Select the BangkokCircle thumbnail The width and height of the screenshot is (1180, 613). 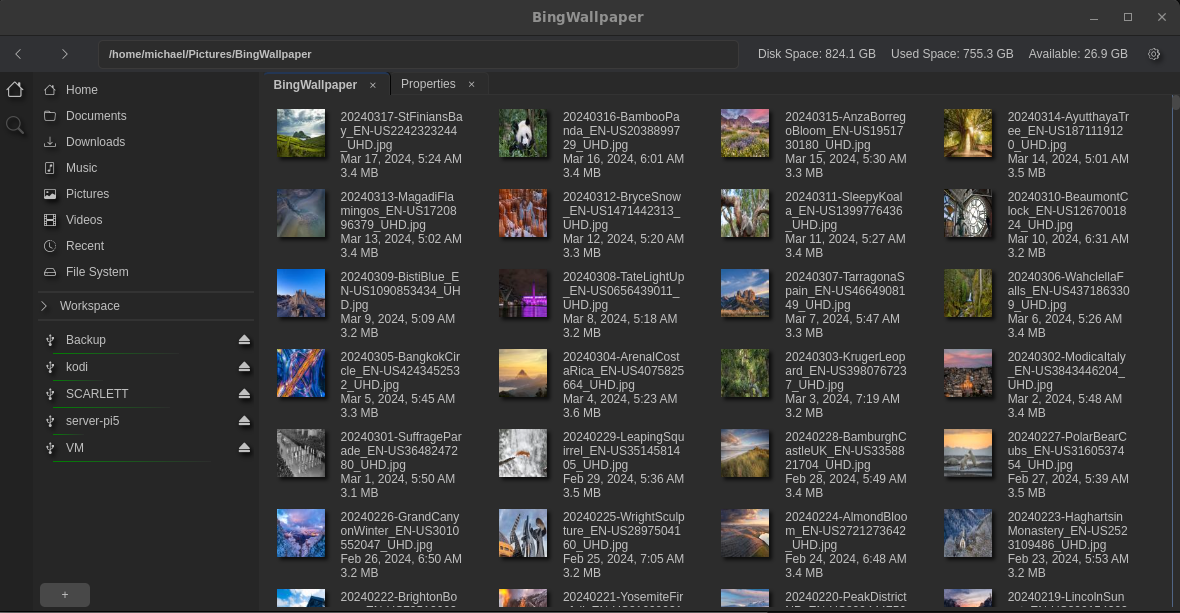tap(301, 373)
